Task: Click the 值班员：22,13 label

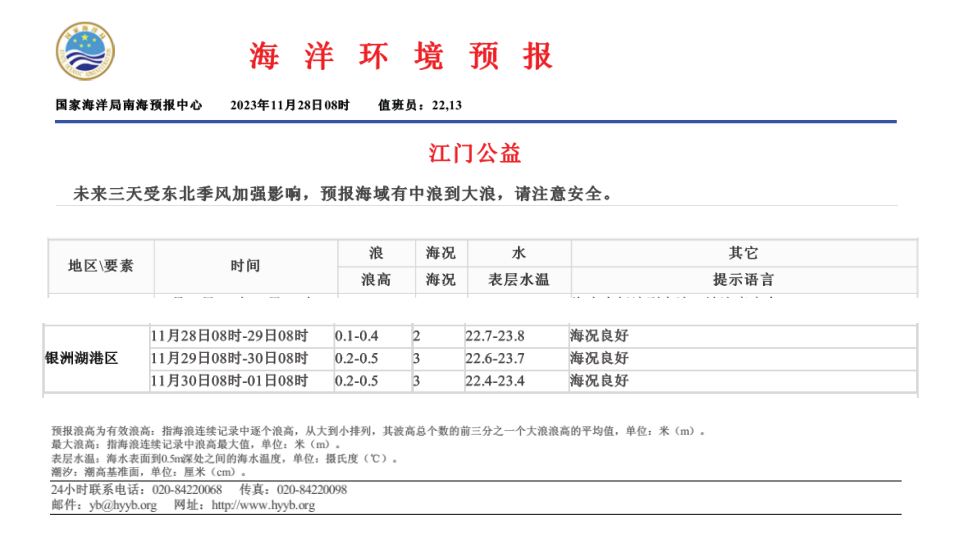Action: [420, 105]
